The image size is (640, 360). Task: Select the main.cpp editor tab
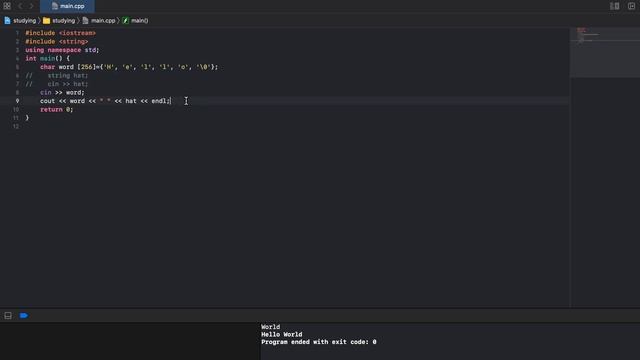68,6
